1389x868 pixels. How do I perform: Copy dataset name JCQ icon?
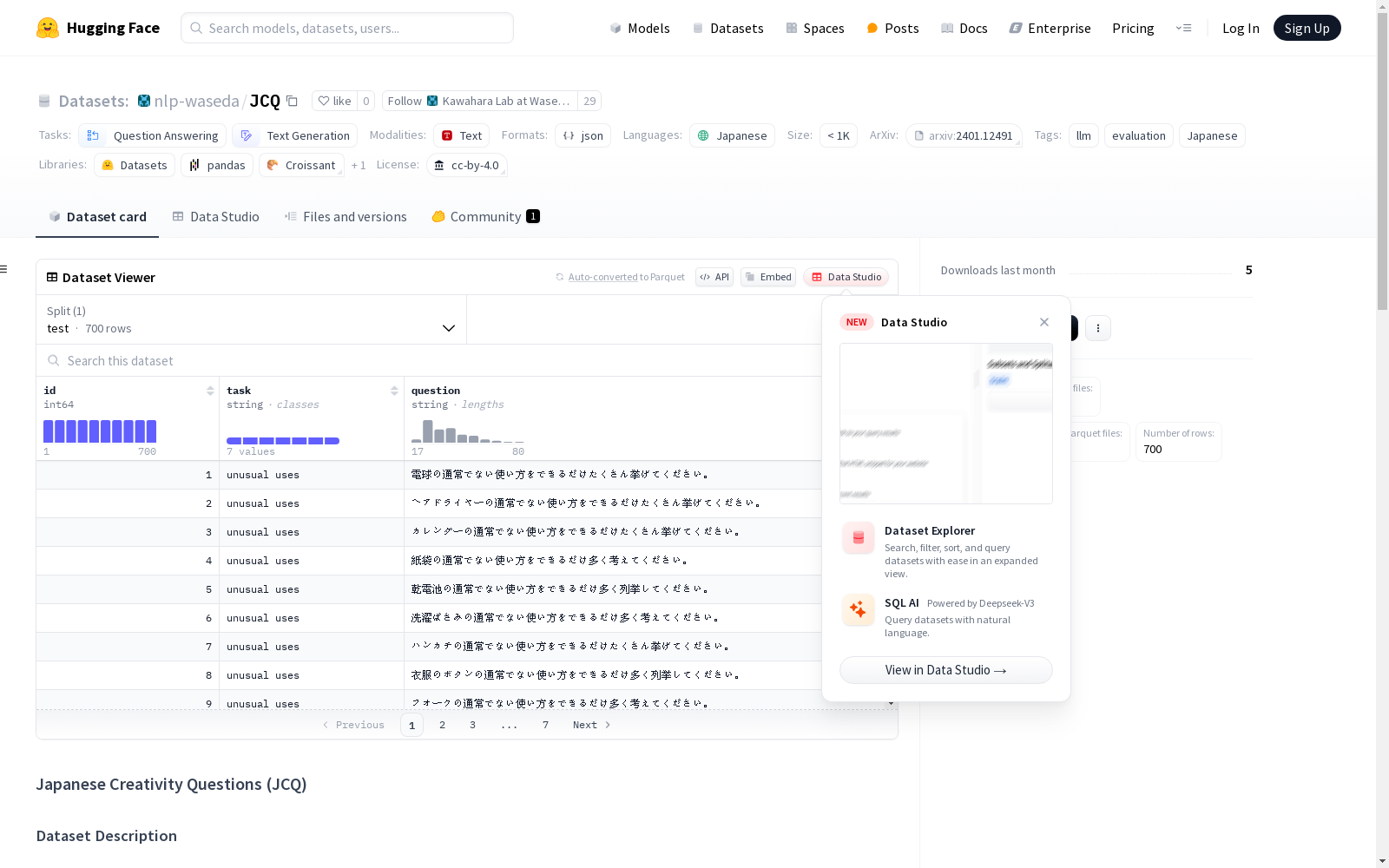pos(293,102)
